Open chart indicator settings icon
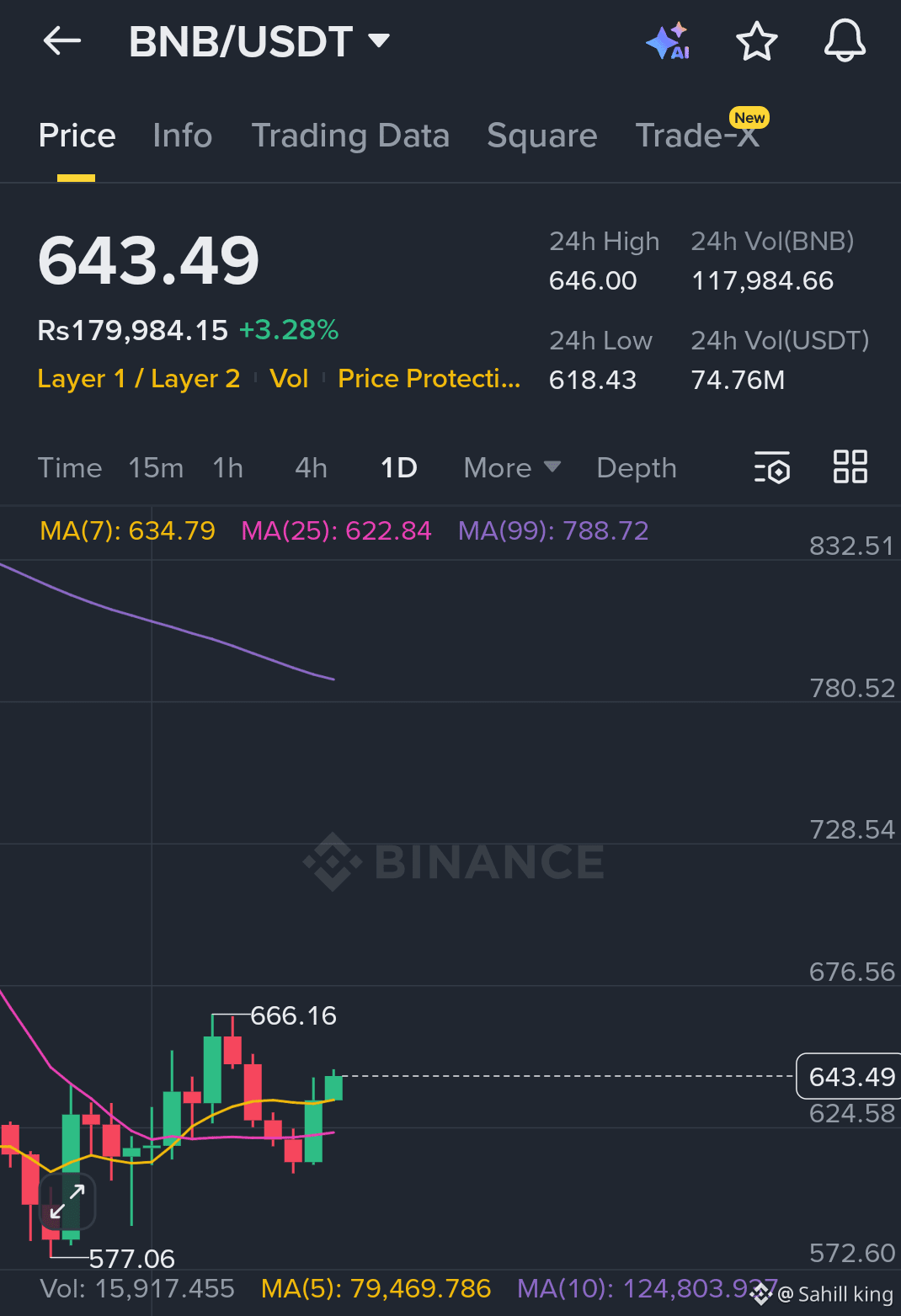The image size is (901, 1316). click(771, 467)
